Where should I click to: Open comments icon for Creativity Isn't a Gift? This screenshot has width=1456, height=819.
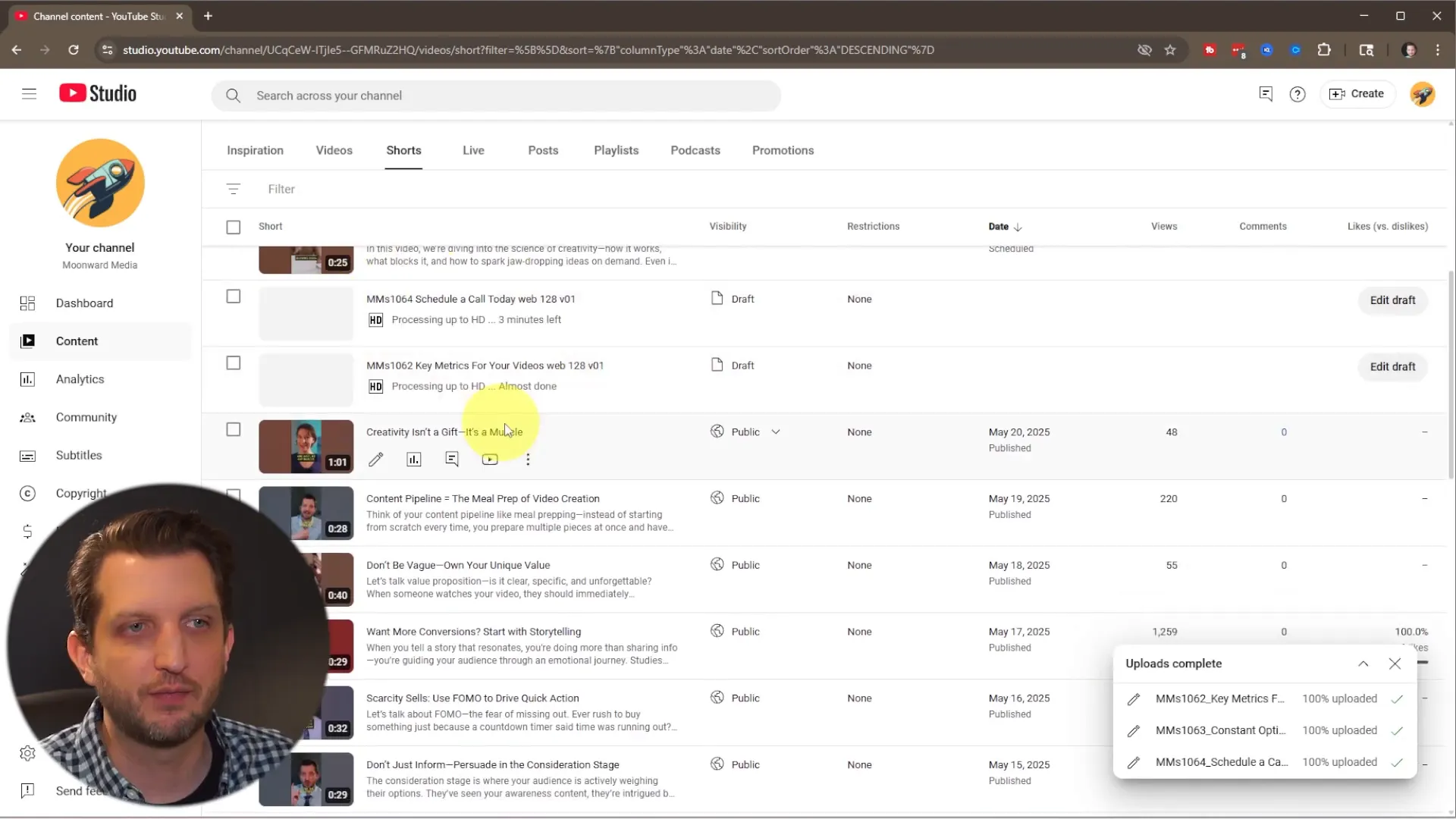click(x=452, y=460)
